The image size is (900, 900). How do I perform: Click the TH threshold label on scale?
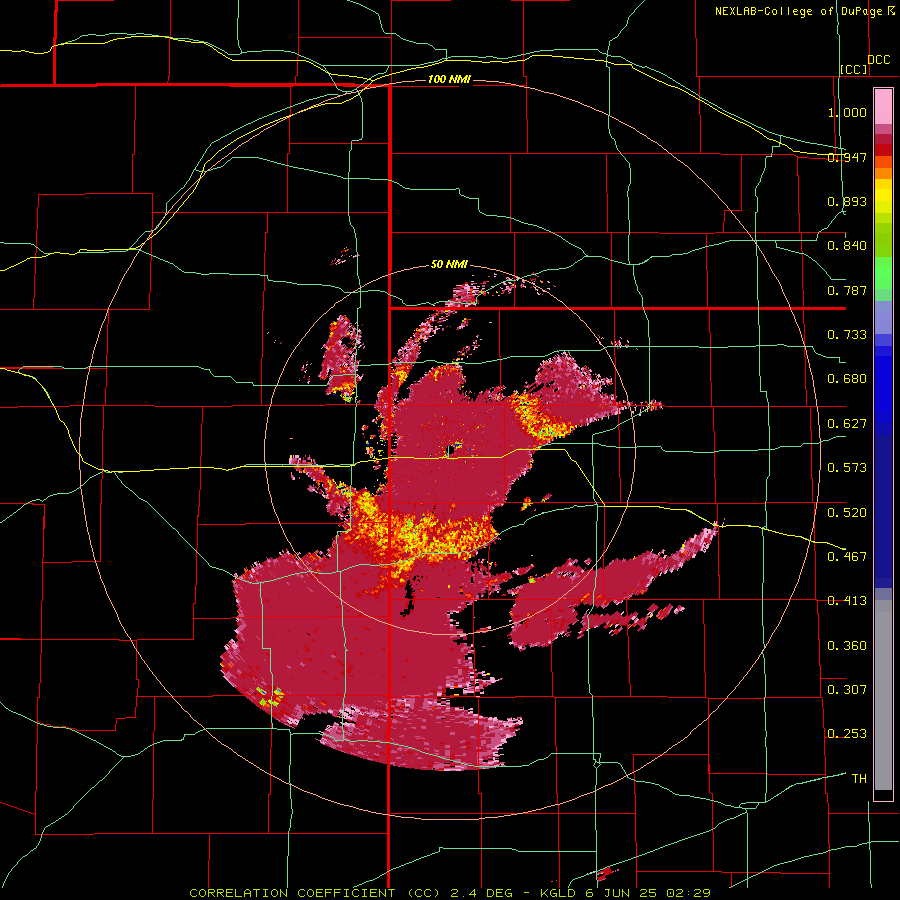(x=859, y=779)
